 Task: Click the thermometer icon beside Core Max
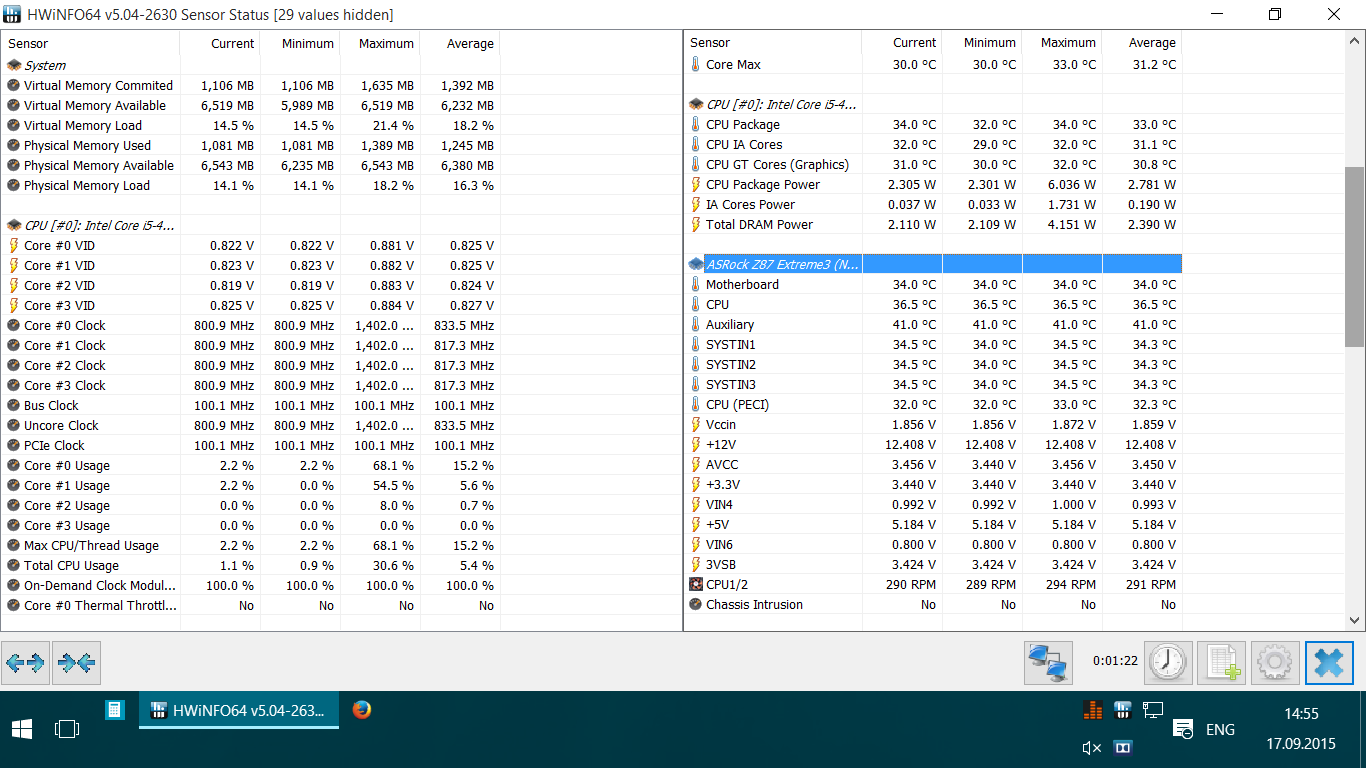696,64
